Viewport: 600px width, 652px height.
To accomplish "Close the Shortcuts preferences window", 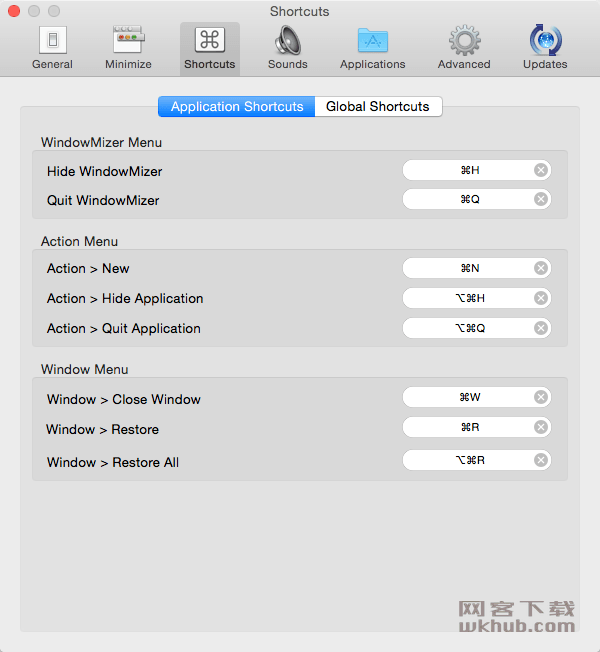I will click(x=14, y=11).
